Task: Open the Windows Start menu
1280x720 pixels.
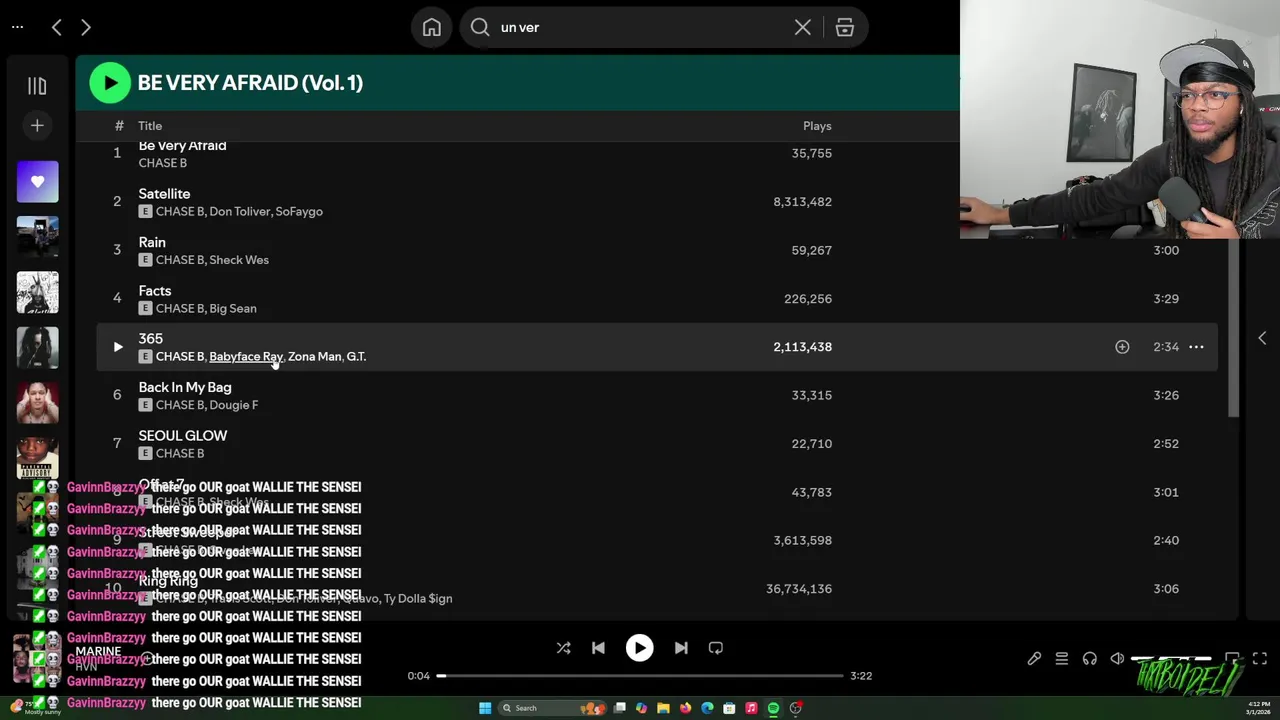Action: coord(485,708)
